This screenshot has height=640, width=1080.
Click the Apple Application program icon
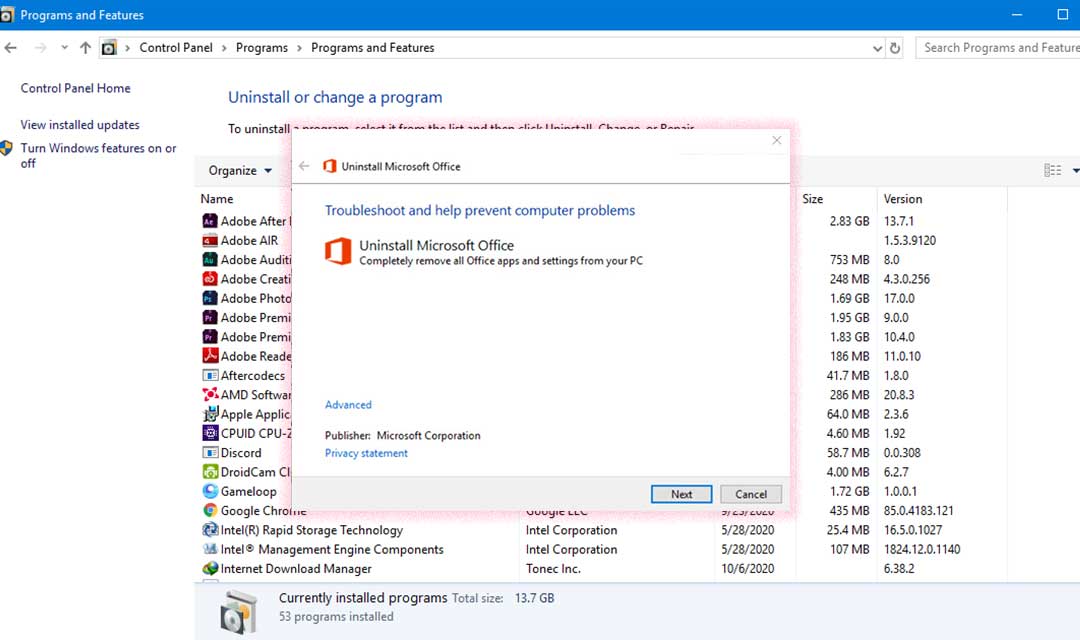pos(210,414)
